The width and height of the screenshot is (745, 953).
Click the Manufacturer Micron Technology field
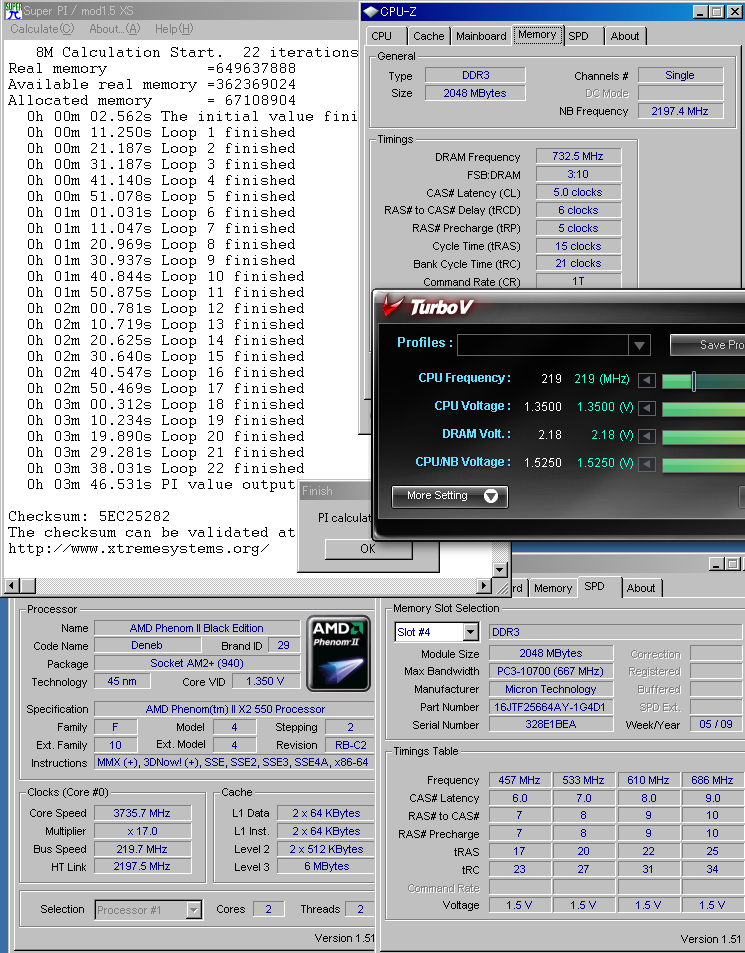tap(551, 689)
